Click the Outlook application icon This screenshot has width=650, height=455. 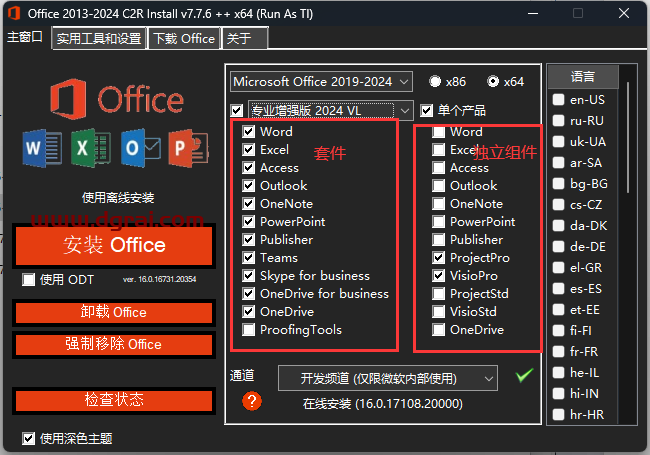tap(141, 148)
